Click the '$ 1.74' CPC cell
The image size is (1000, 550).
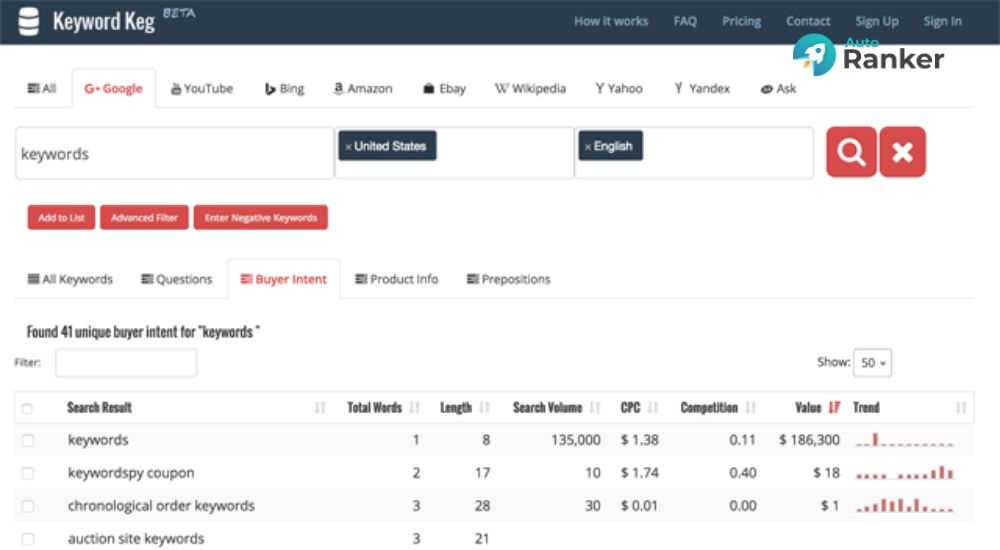pyautogui.click(x=640, y=473)
